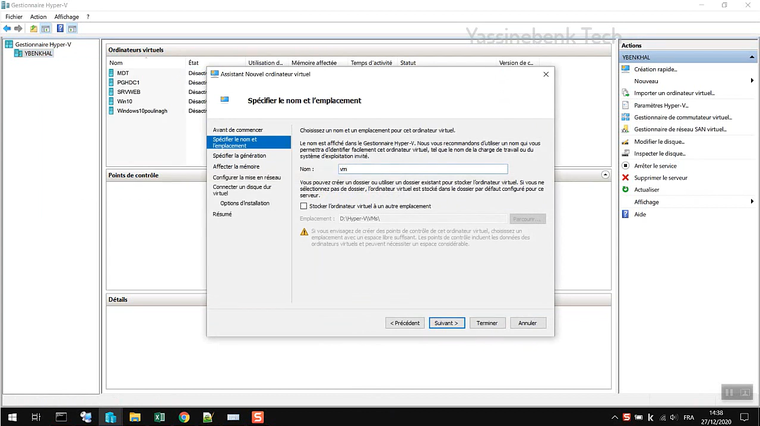Screen dimensions: 760x426
Task: Click the Aide icon in Actions
Action: [625, 214]
